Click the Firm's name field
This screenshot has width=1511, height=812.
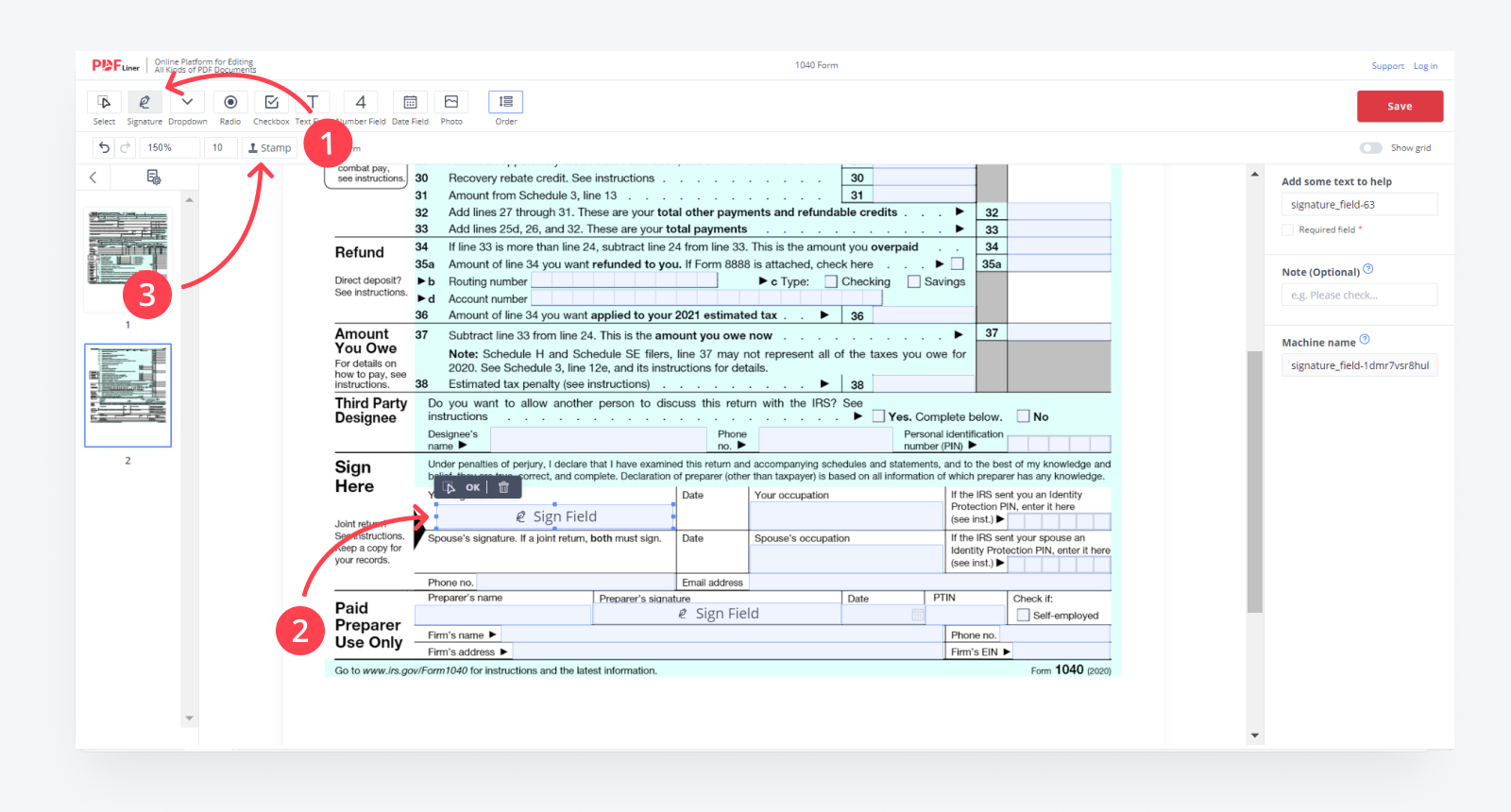tap(722, 634)
